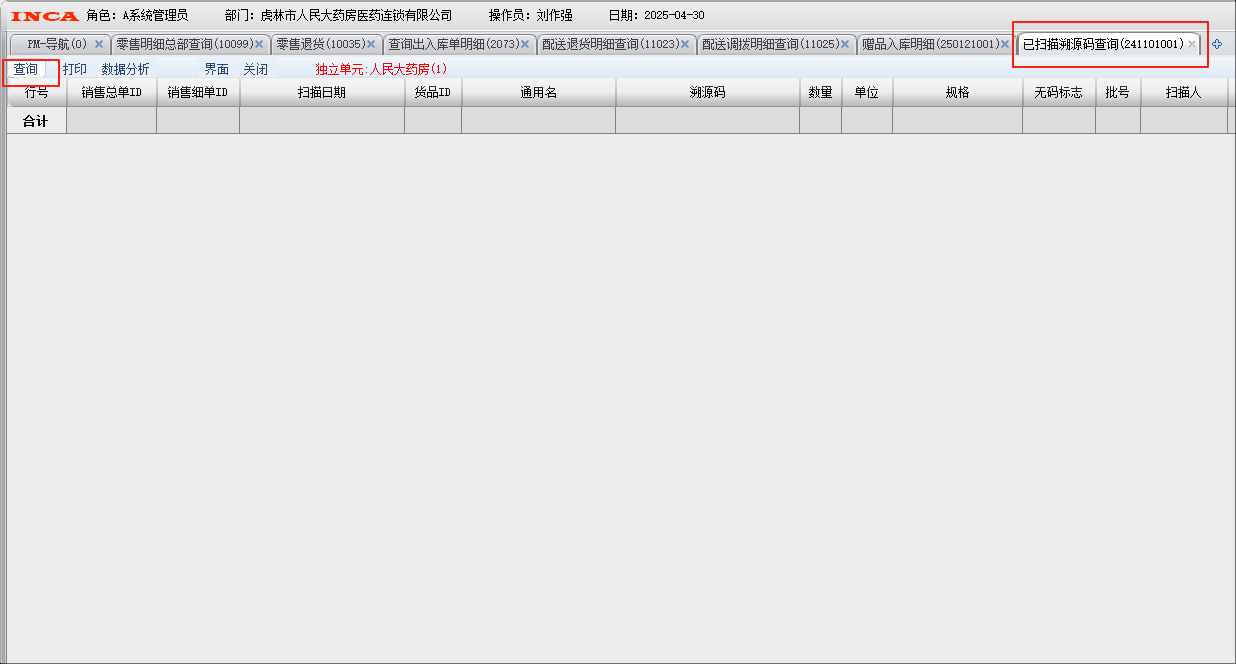This screenshot has width=1236, height=664.
Task: Click the 界面 toolbar item
Action: point(217,70)
